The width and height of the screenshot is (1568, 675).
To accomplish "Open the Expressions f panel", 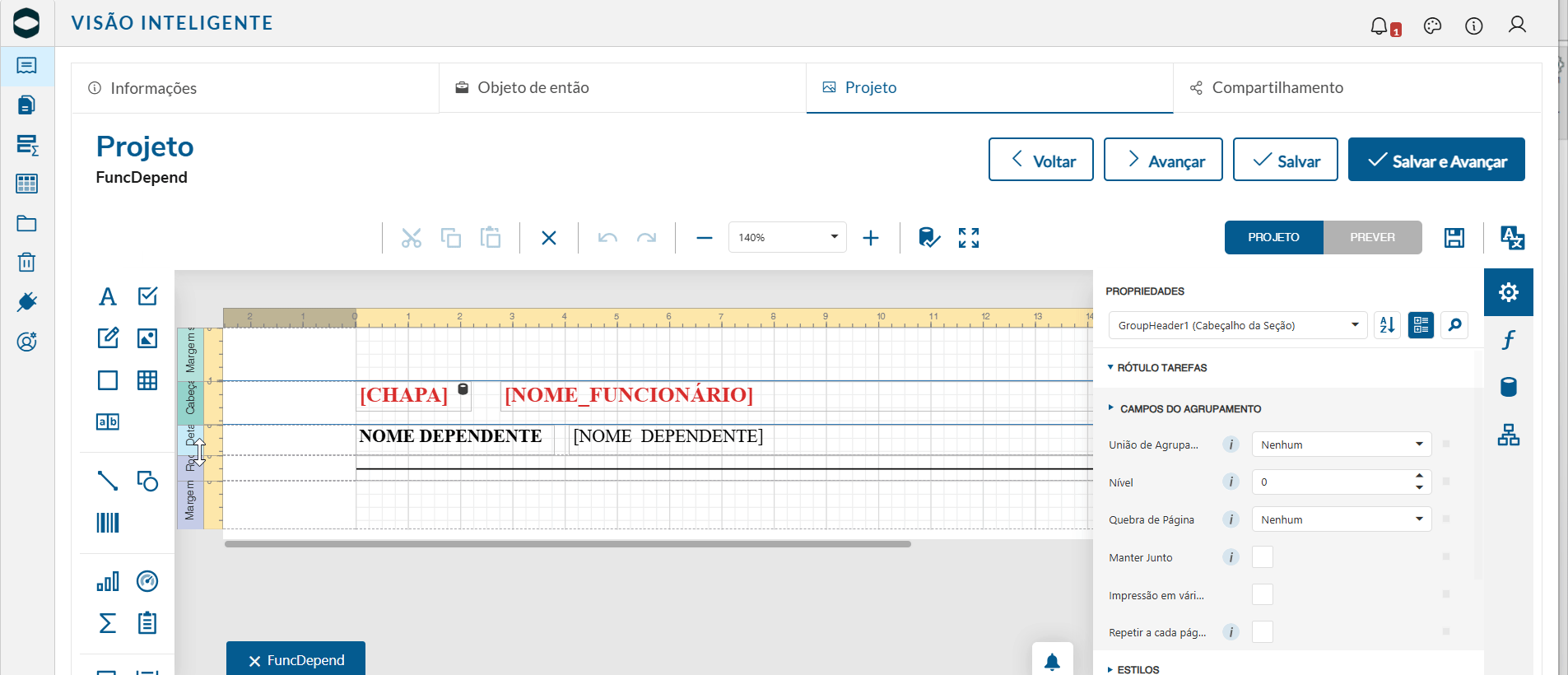I will coord(1509,340).
